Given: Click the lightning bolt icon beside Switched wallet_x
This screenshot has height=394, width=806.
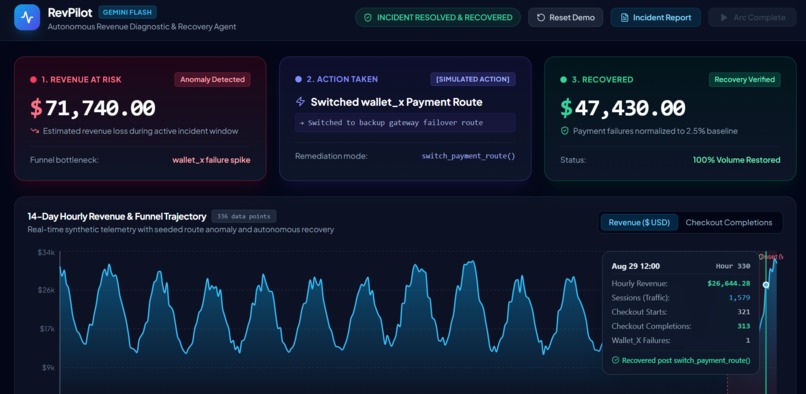Looking at the screenshot, I should (300, 102).
